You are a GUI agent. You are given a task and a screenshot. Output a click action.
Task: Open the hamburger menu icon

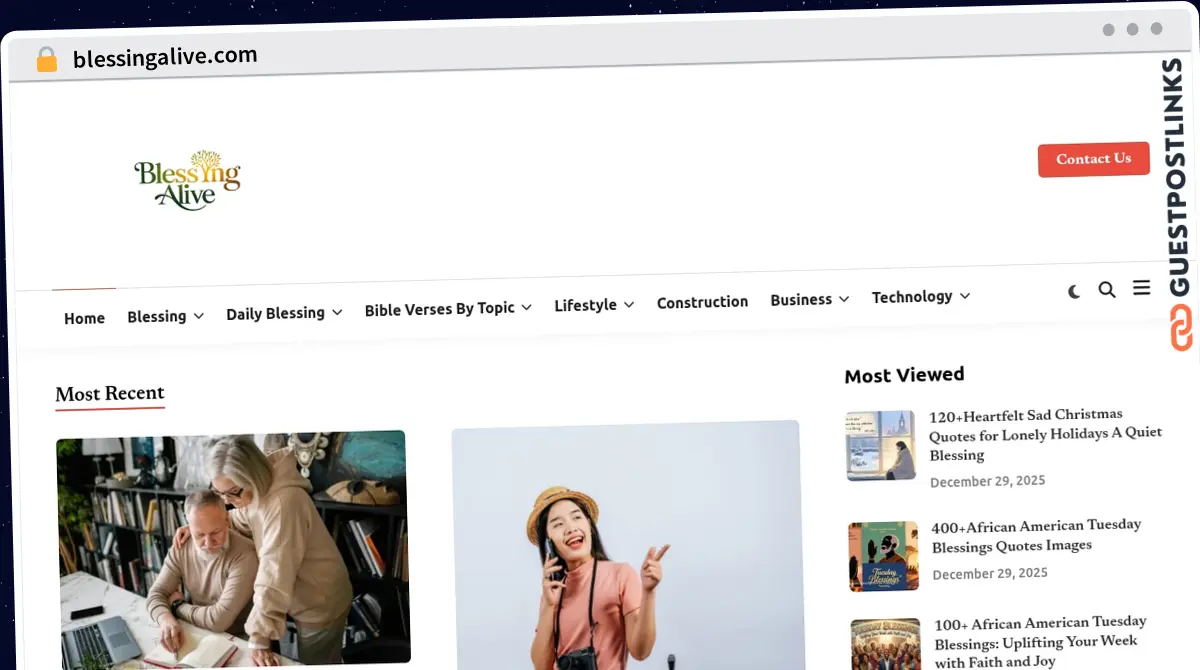click(x=1141, y=288)
